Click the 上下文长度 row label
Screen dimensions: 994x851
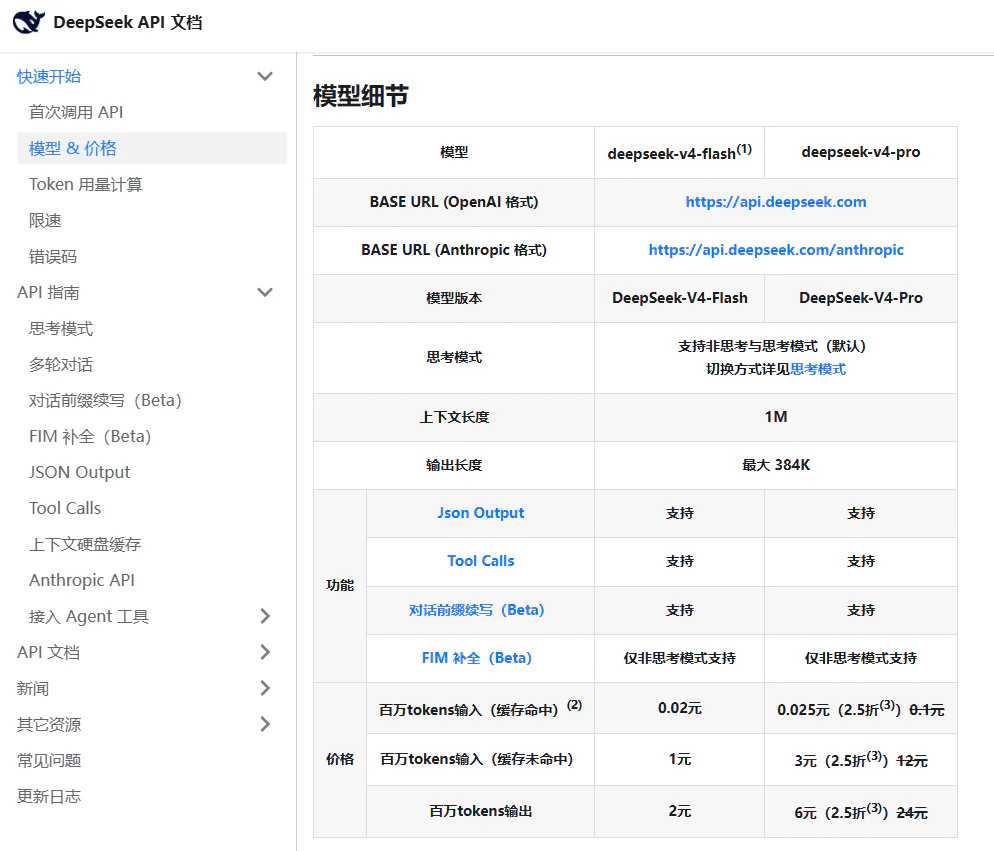coord(454,417)
